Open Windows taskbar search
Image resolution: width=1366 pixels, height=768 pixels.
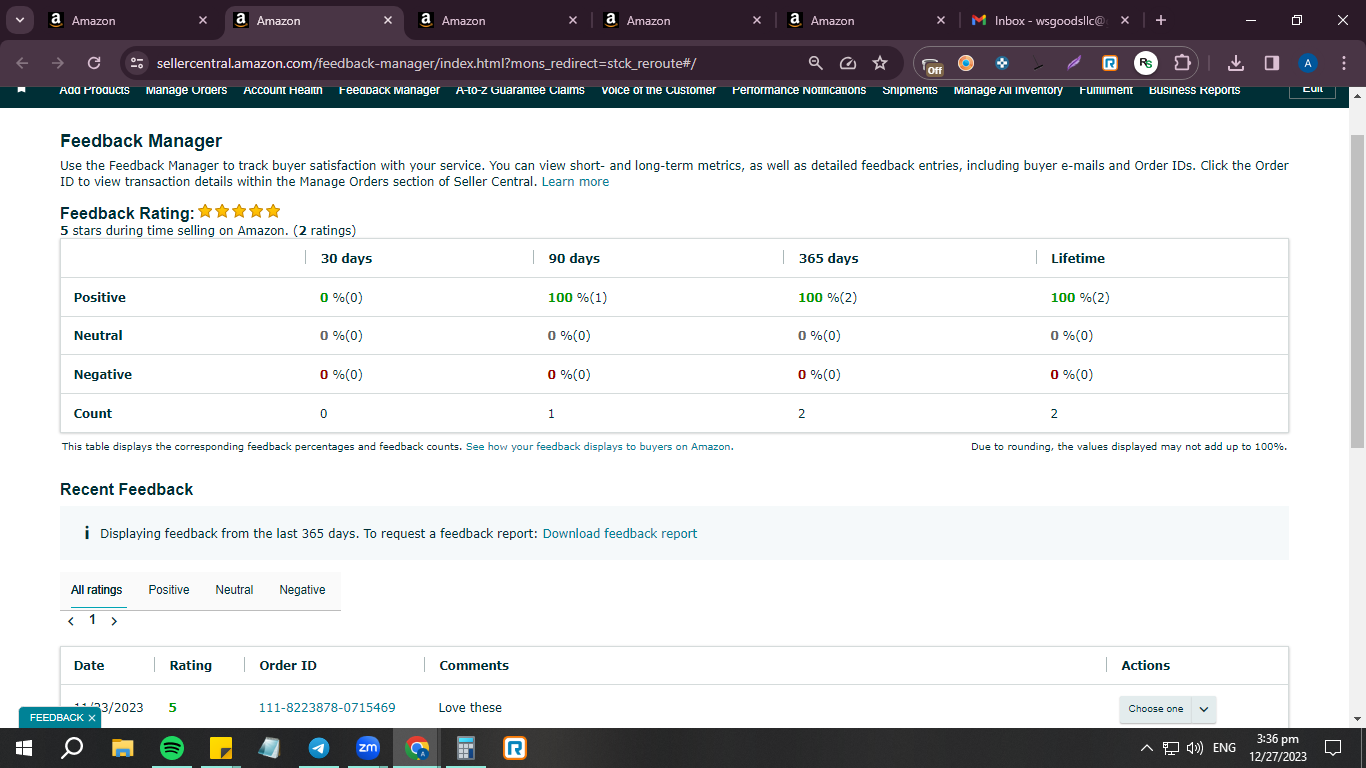coord(72,748)
